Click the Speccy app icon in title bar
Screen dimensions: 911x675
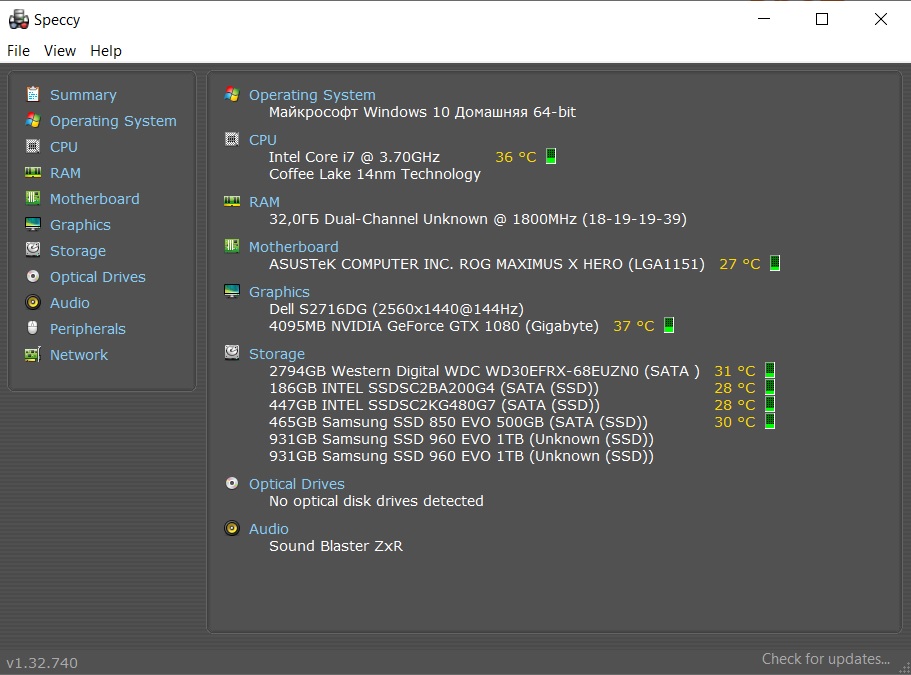(x=17, y=19)
